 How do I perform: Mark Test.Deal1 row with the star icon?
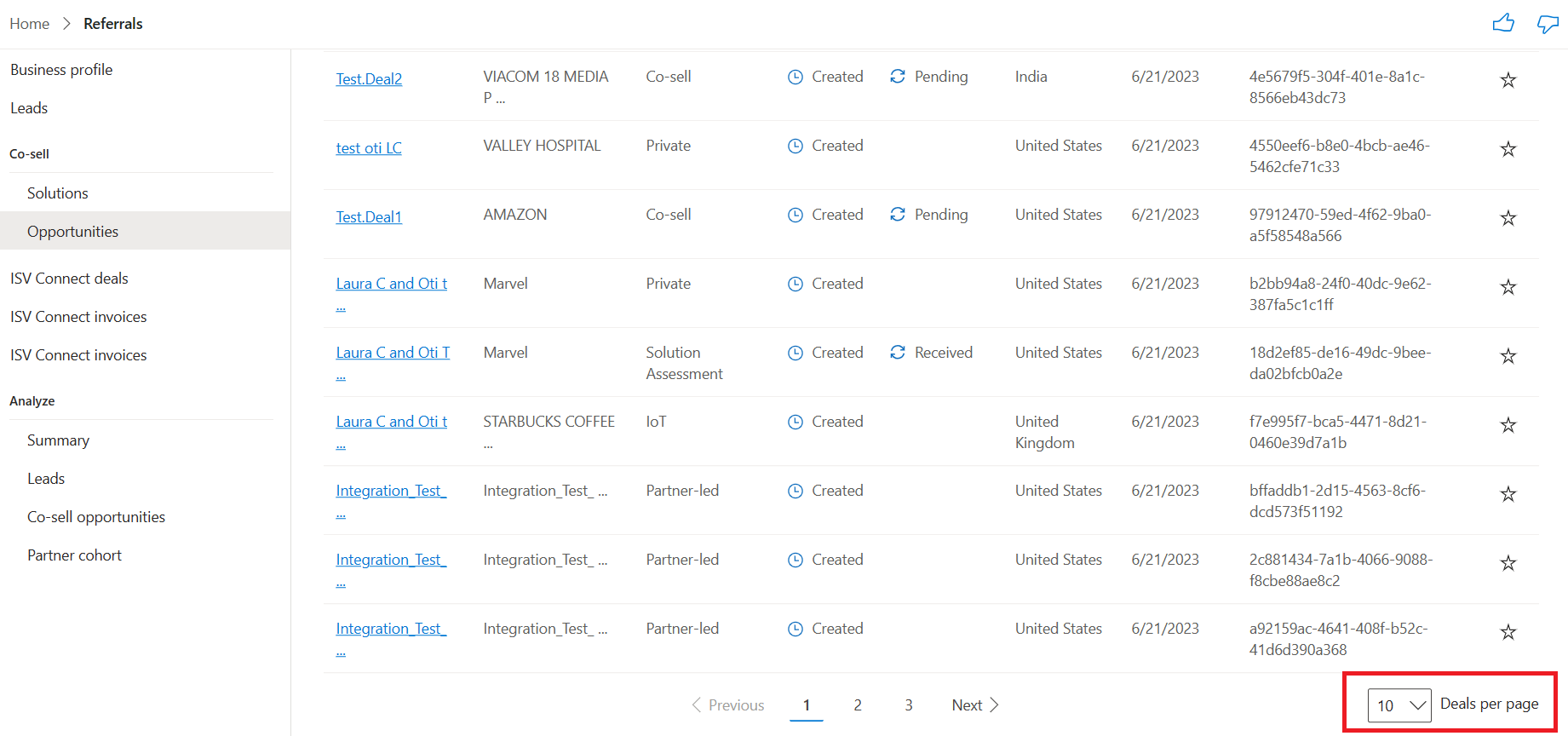coord(1508,218)
